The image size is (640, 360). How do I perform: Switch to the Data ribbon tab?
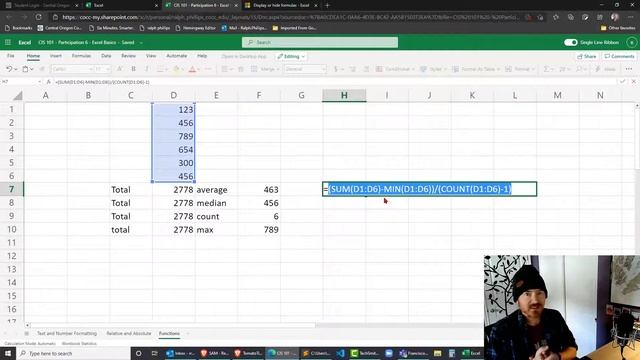click(x=106, y=56)
